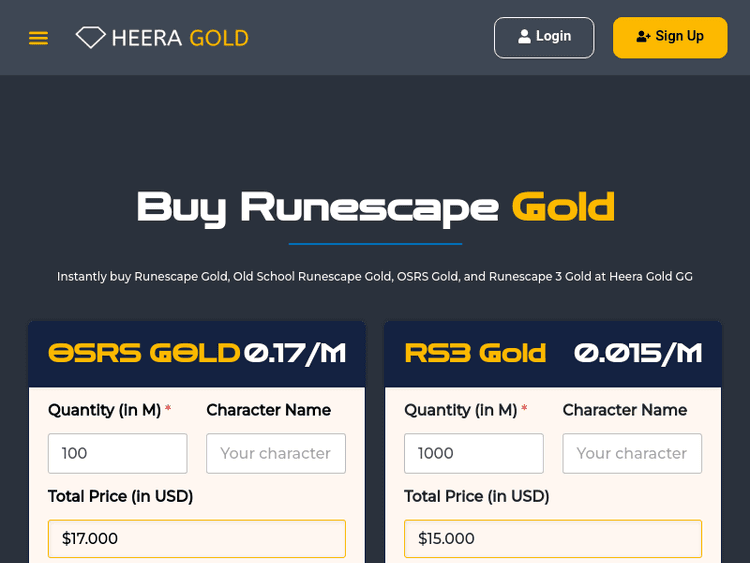Focus the RS3 Gold quantity field
Screen dimensions: 750x563
click(473, 453)
